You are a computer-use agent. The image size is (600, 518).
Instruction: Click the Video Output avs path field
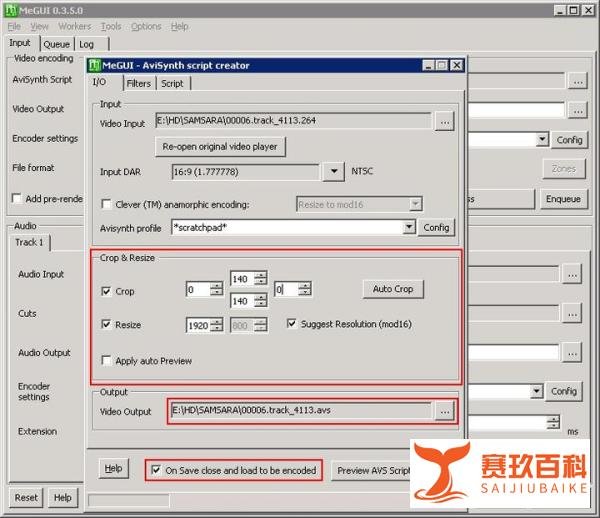(301, 410)
